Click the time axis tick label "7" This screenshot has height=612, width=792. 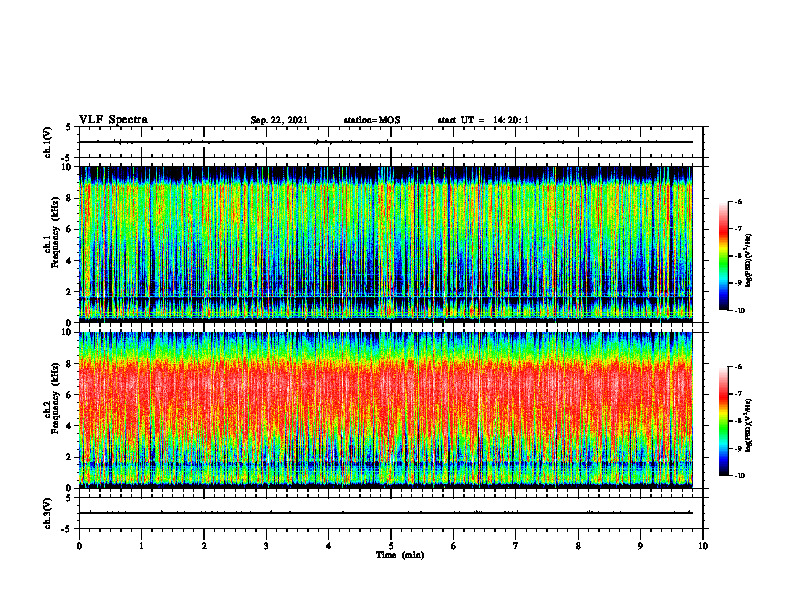tap(516, 546)
